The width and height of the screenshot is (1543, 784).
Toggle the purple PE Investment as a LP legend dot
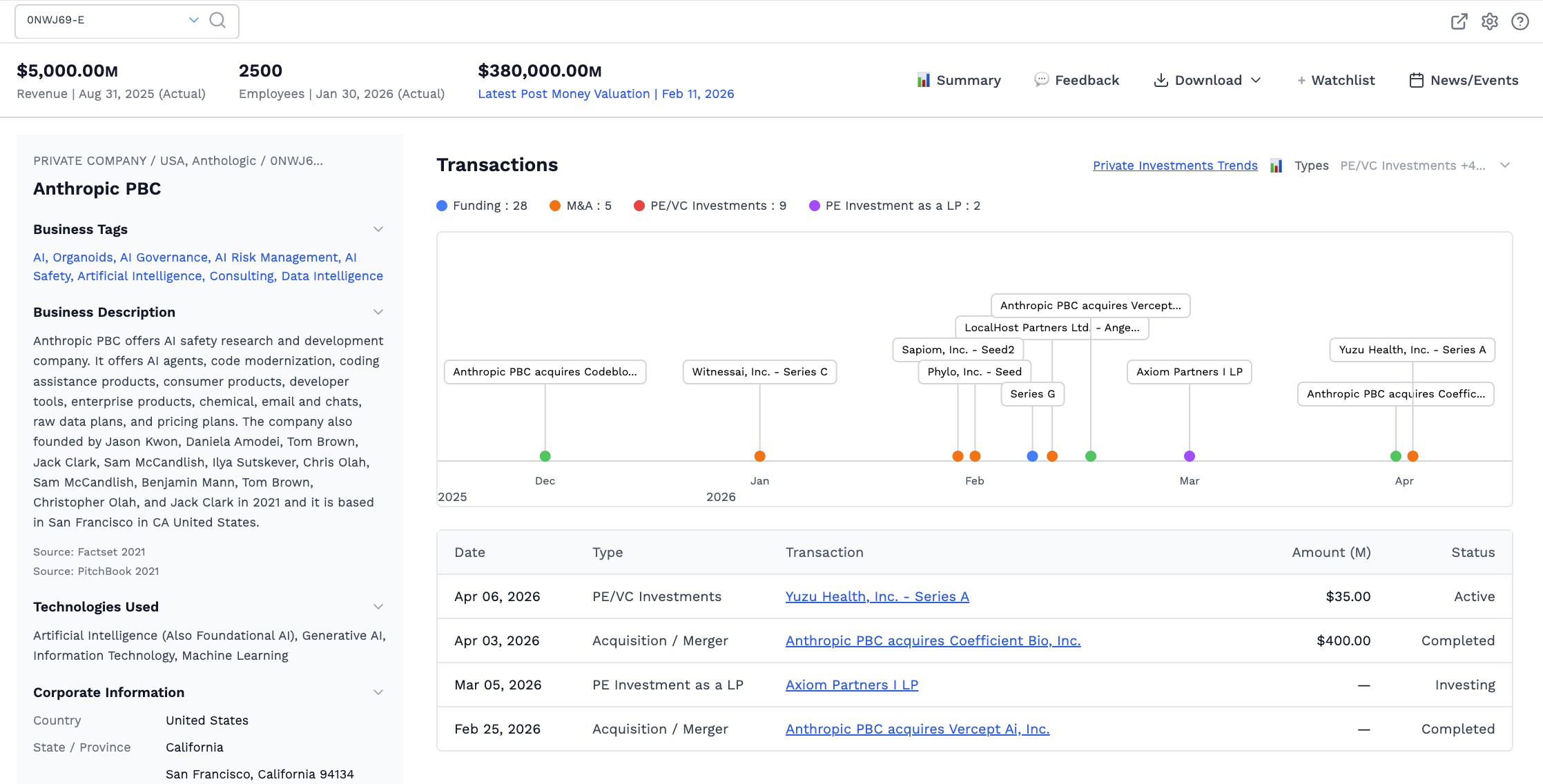click(x=815, y=206)
